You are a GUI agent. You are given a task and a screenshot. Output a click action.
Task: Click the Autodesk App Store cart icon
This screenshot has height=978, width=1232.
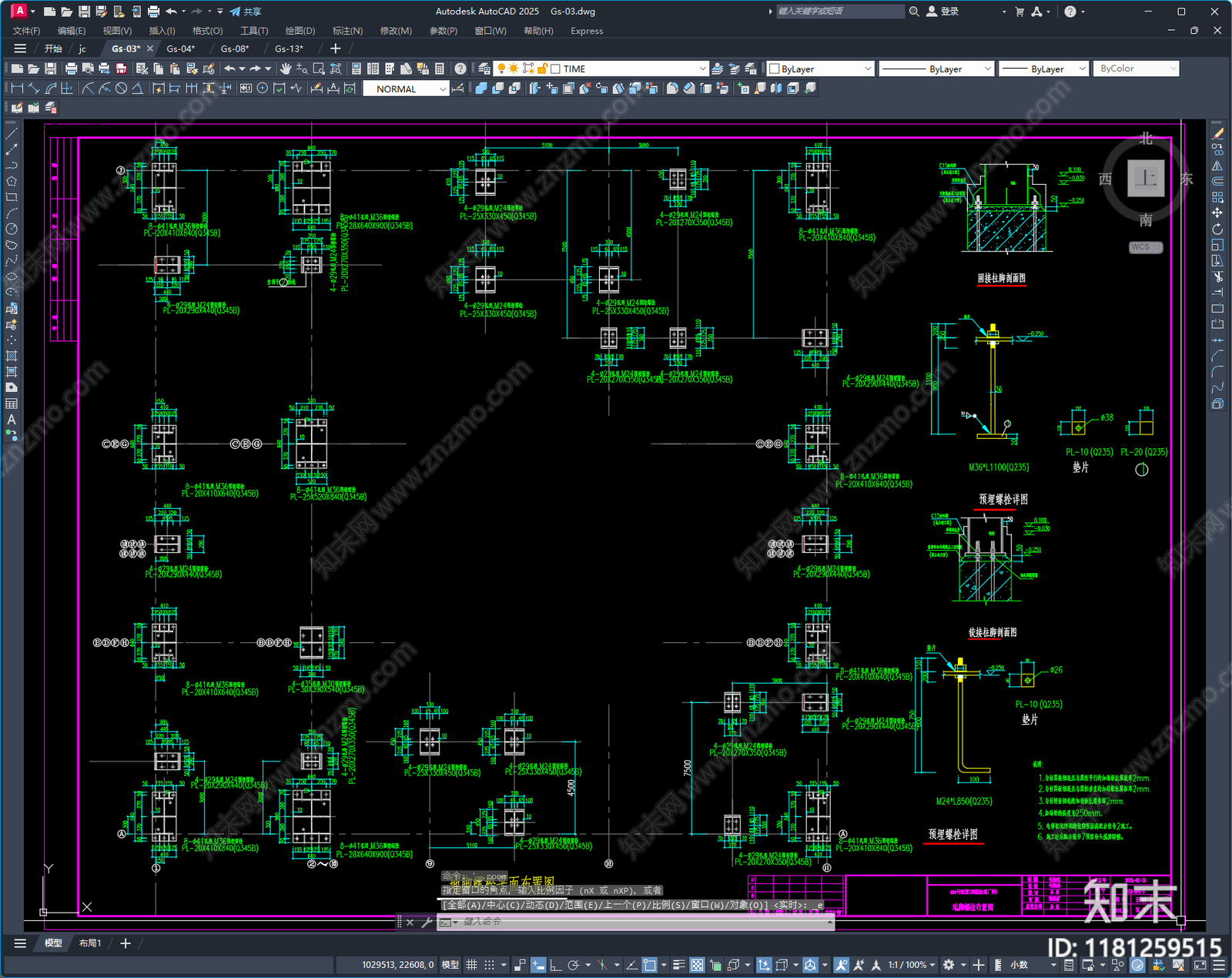tap(1019, 12)
